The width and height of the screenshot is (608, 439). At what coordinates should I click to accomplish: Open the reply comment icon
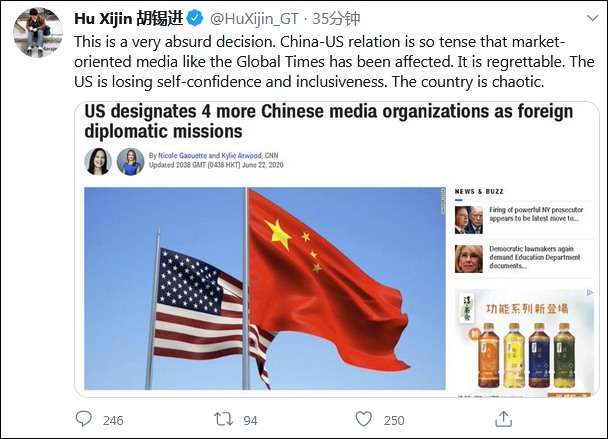(83, 419)
